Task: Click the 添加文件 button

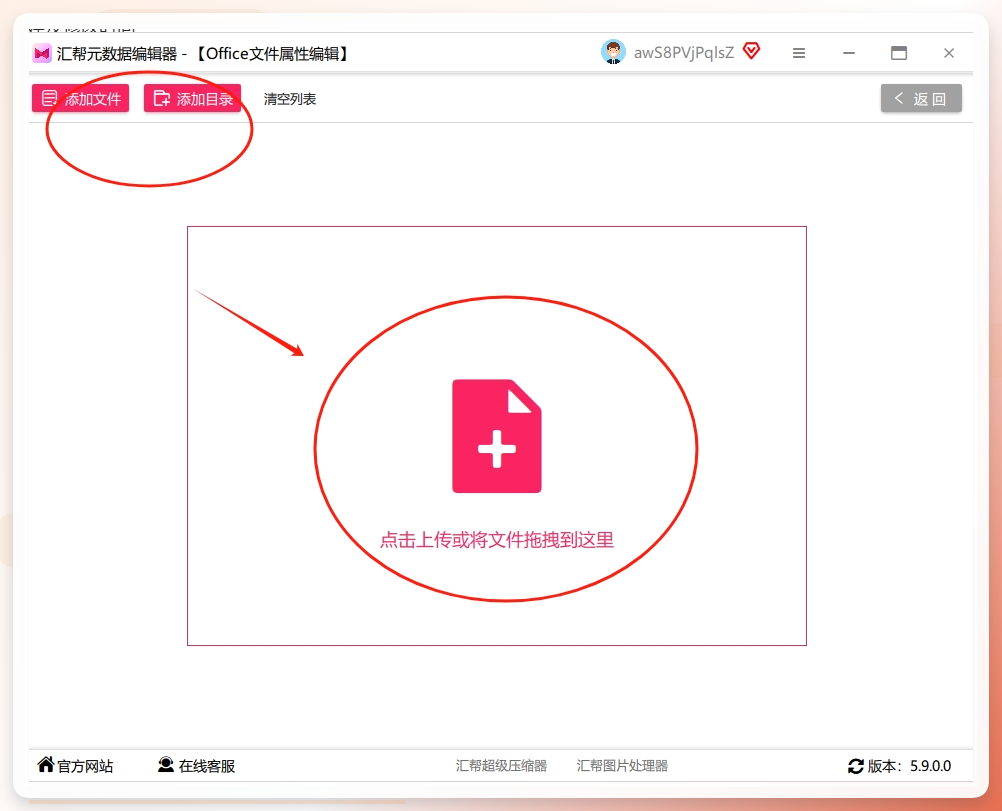Action: click(81, 98)
